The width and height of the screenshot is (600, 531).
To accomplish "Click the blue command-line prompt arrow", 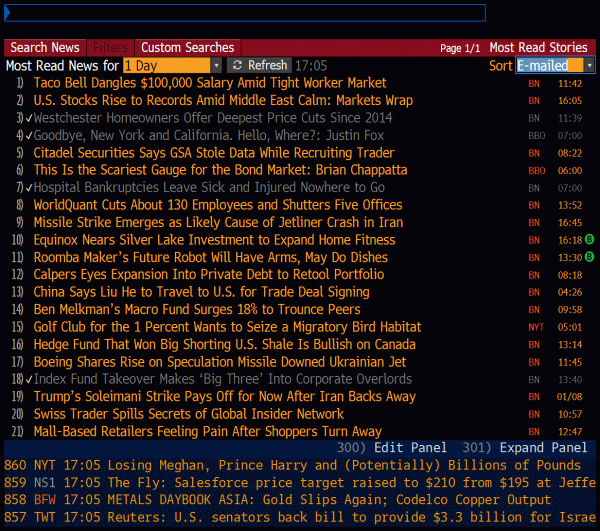I will coord(7,13).
